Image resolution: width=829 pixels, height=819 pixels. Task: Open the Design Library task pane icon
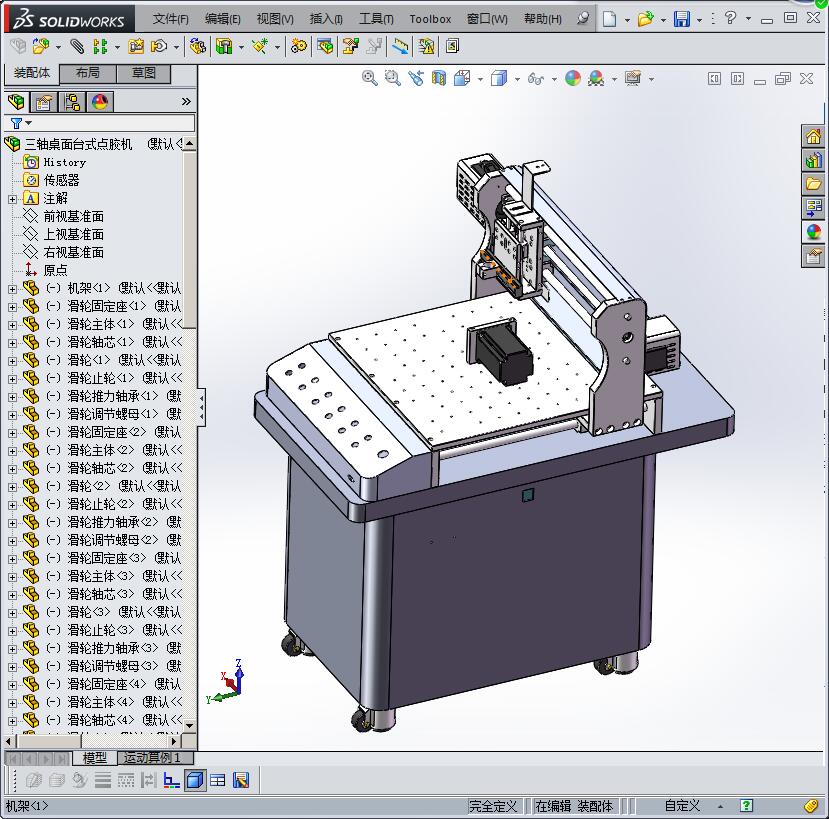pos(813,160)
